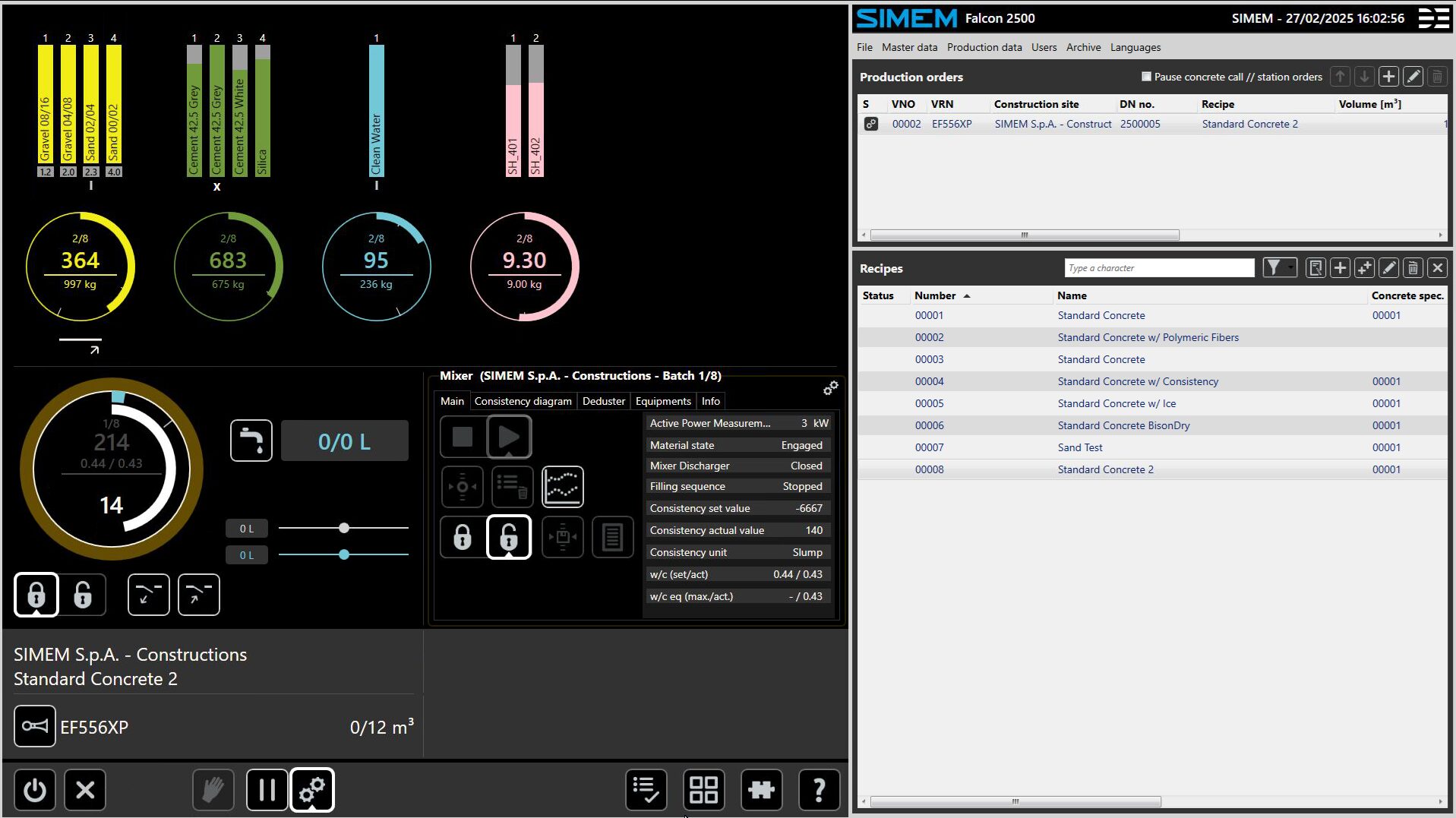This screenshot has height=818, width=1456.
Task: Click the power button in bottom toolbar
Action: coord(35,790)
